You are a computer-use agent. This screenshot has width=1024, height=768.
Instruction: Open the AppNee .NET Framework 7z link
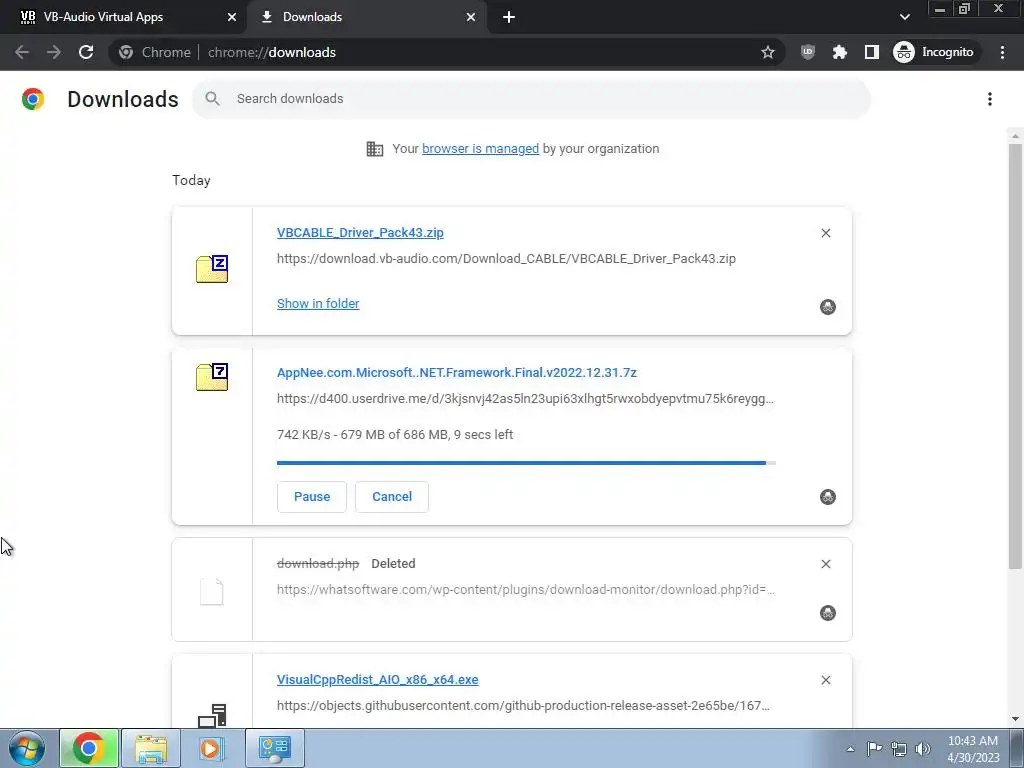coord(457,373)
